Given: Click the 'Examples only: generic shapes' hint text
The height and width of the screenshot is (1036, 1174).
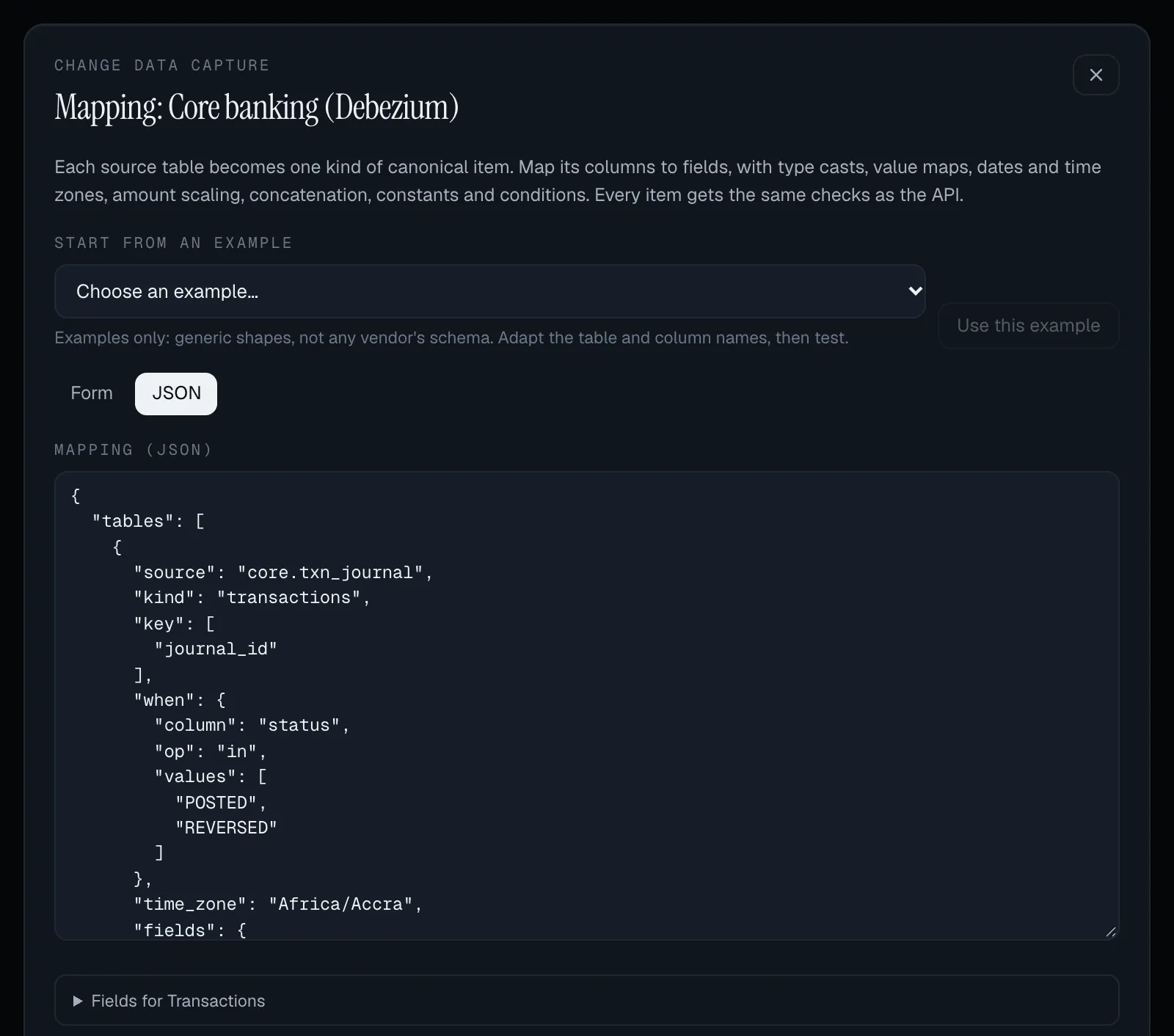Looking at the screenshot, I should click(x=451, y=338).
